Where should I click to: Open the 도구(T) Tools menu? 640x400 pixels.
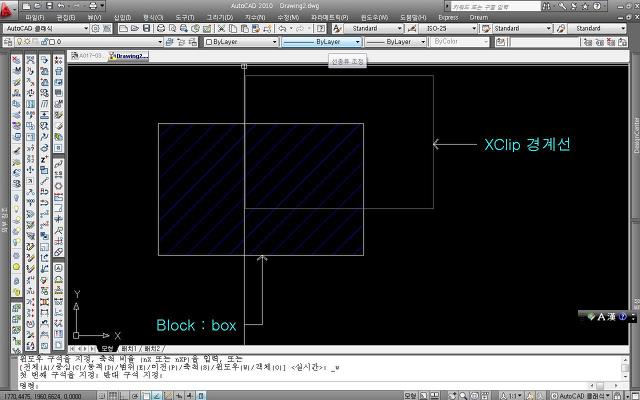184,17
